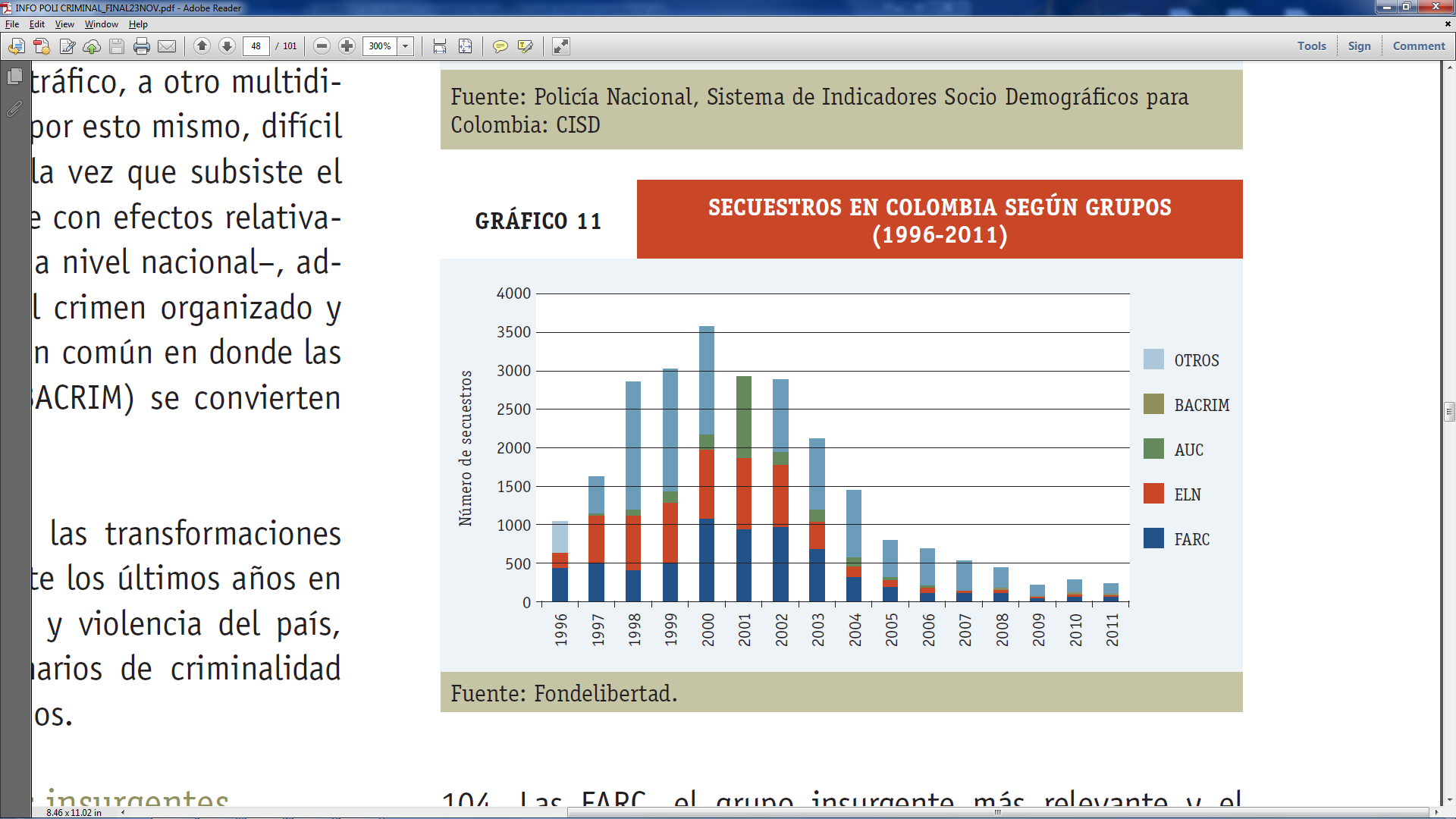
Task: Open the Tools pane
Action: tap(1311, 46)
